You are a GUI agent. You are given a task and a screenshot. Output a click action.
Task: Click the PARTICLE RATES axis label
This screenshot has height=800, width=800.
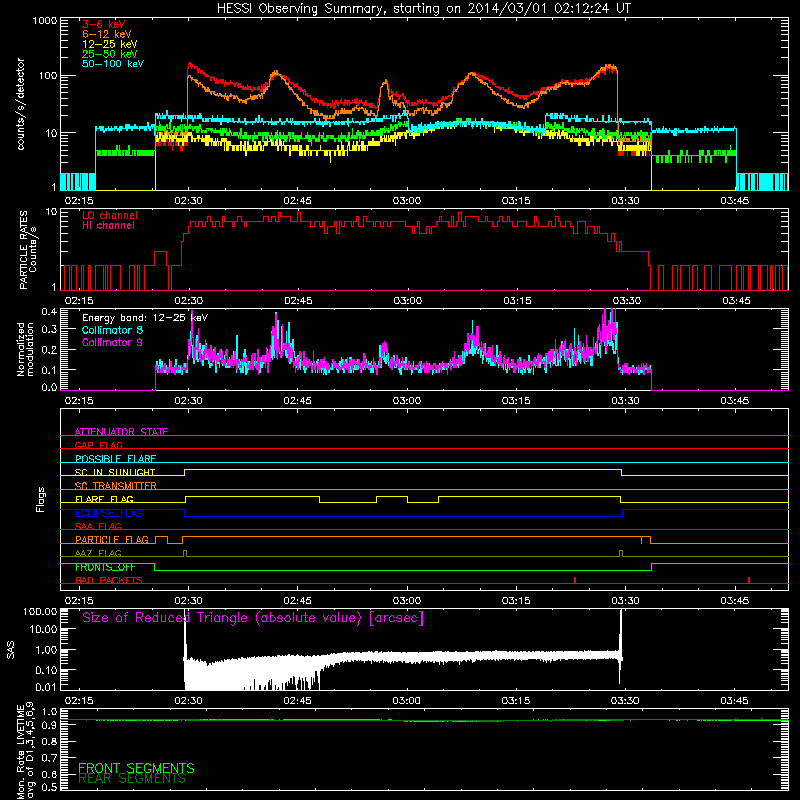pyautogui.click(x=28, y=250)
